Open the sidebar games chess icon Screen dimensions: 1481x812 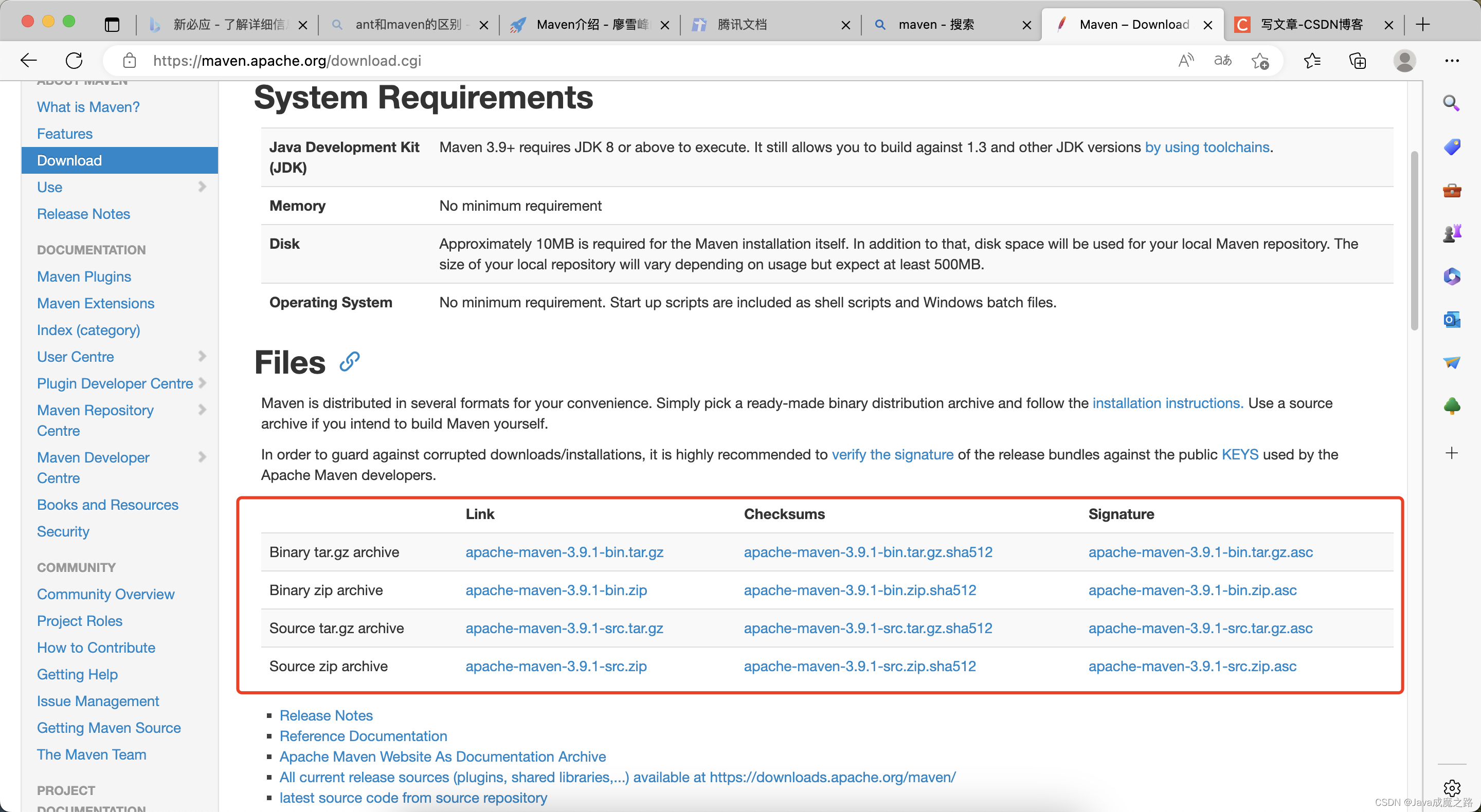point(1452,233)
